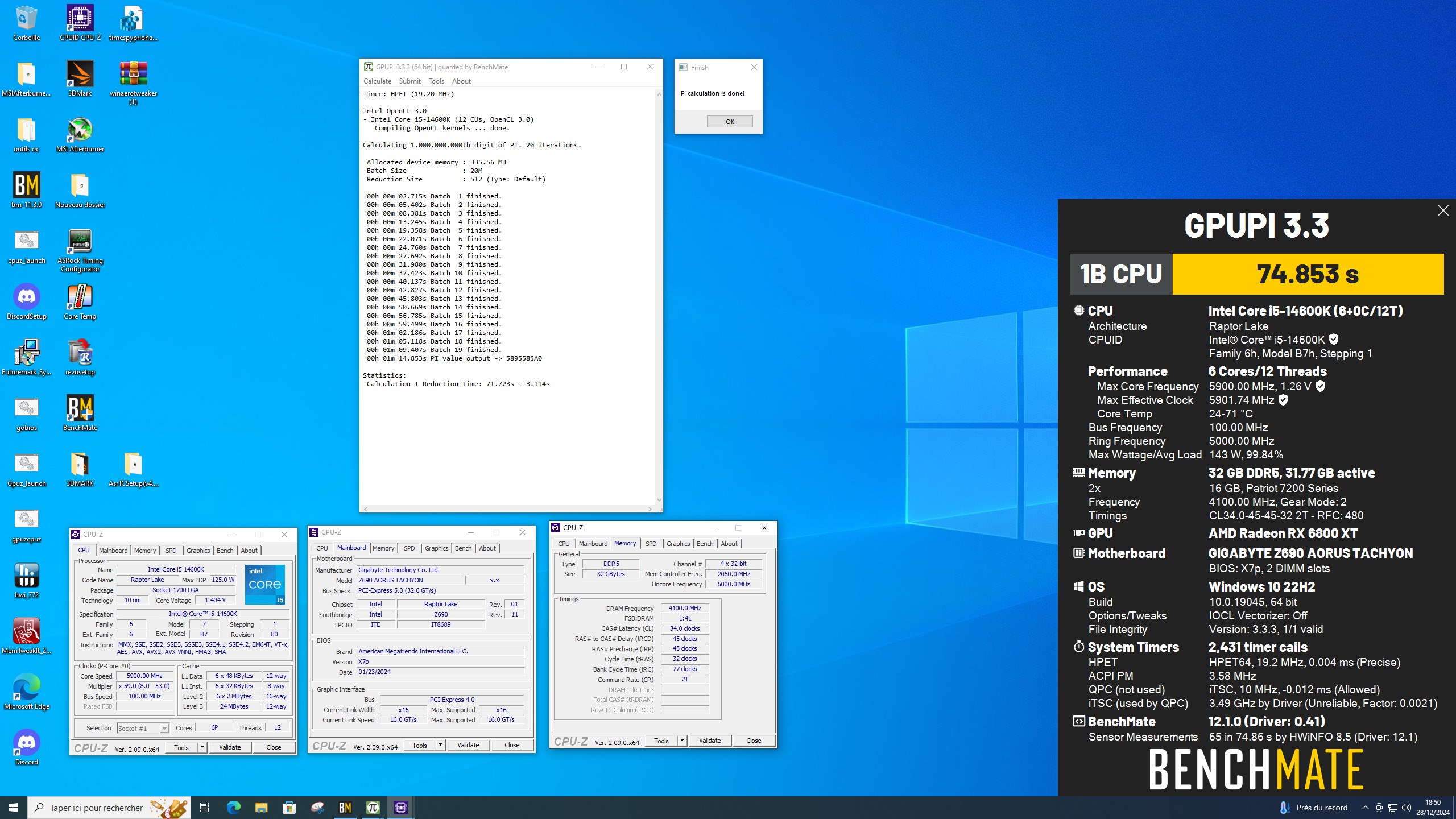Open the winaerotweaker (1) archive icon
This screenshot has height=819, width=1456.
tap(133, 82)
